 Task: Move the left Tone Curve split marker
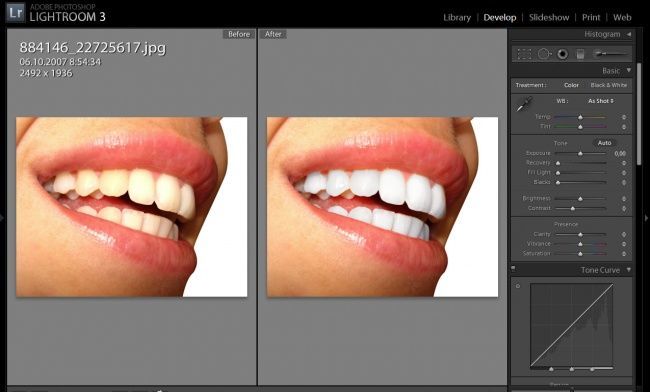tap(551, 369)
